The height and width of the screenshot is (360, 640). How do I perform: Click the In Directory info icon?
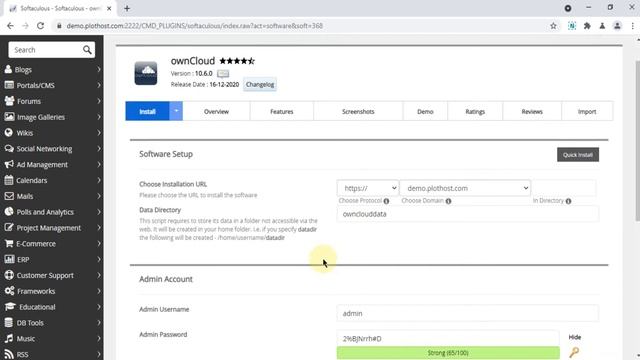(568, 201)
